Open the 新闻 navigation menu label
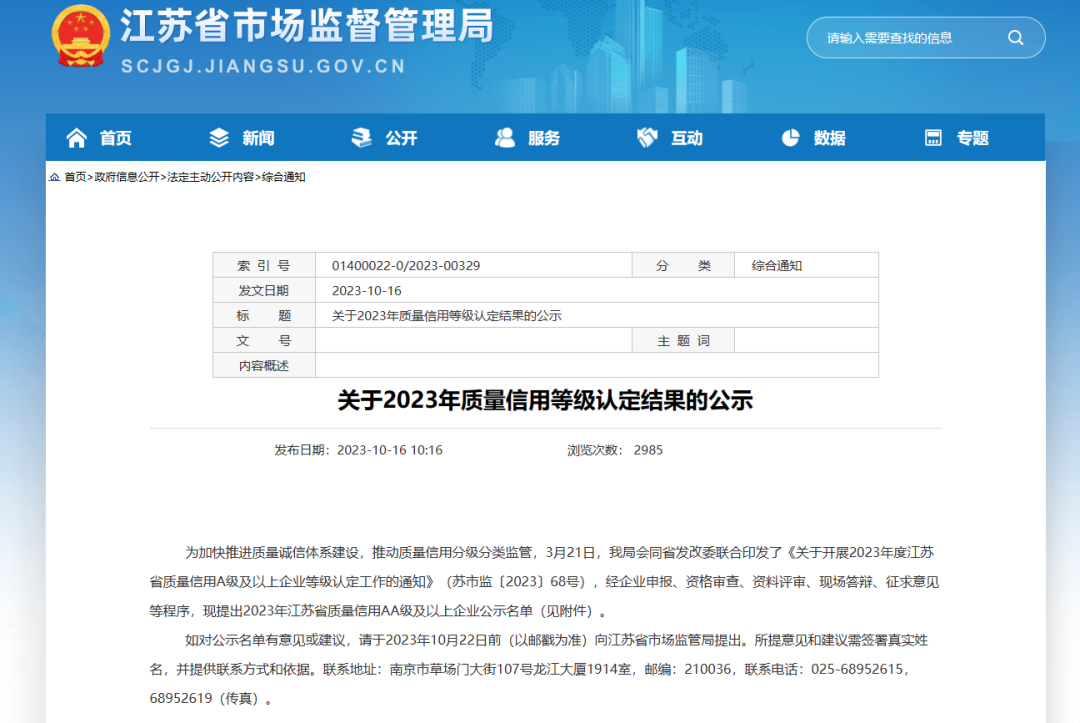Screen dimensions: 1080x723 coord(258,138)
